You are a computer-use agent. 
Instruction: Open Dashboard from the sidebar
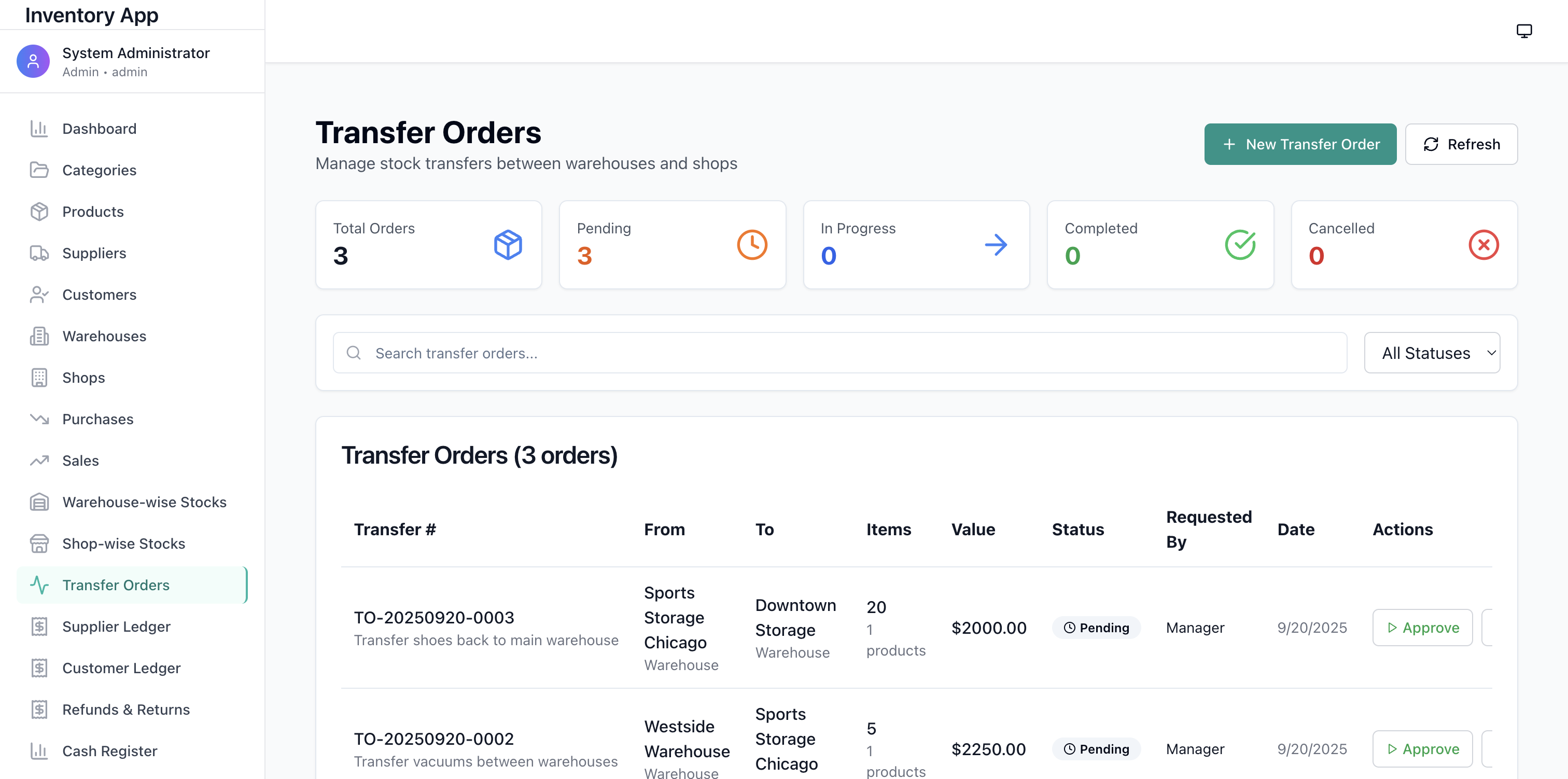pos(132,129)
